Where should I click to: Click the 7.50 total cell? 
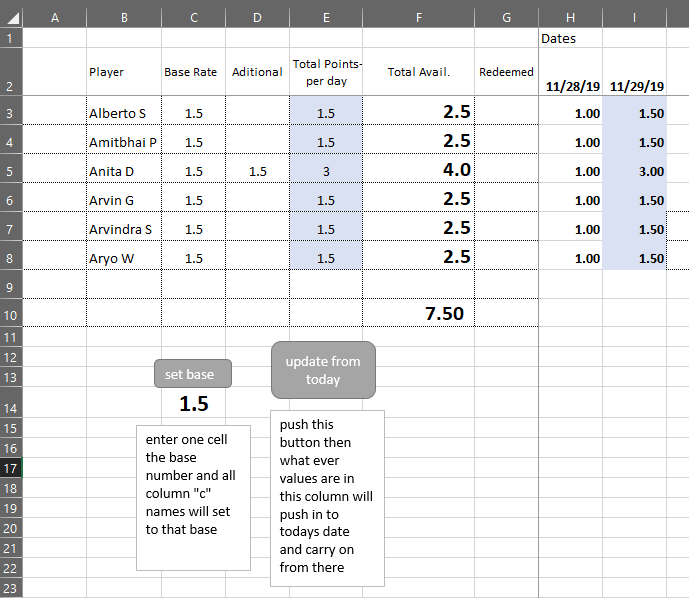click(419, 313)
